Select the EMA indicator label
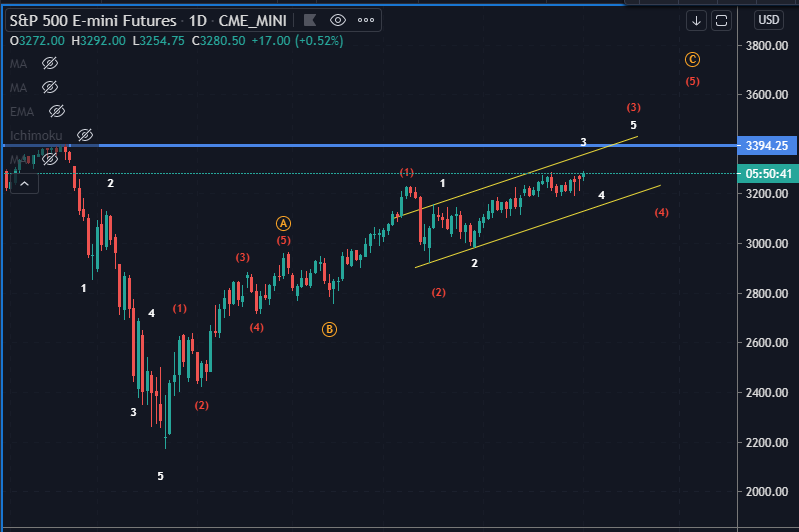 (x=22, y=112)
